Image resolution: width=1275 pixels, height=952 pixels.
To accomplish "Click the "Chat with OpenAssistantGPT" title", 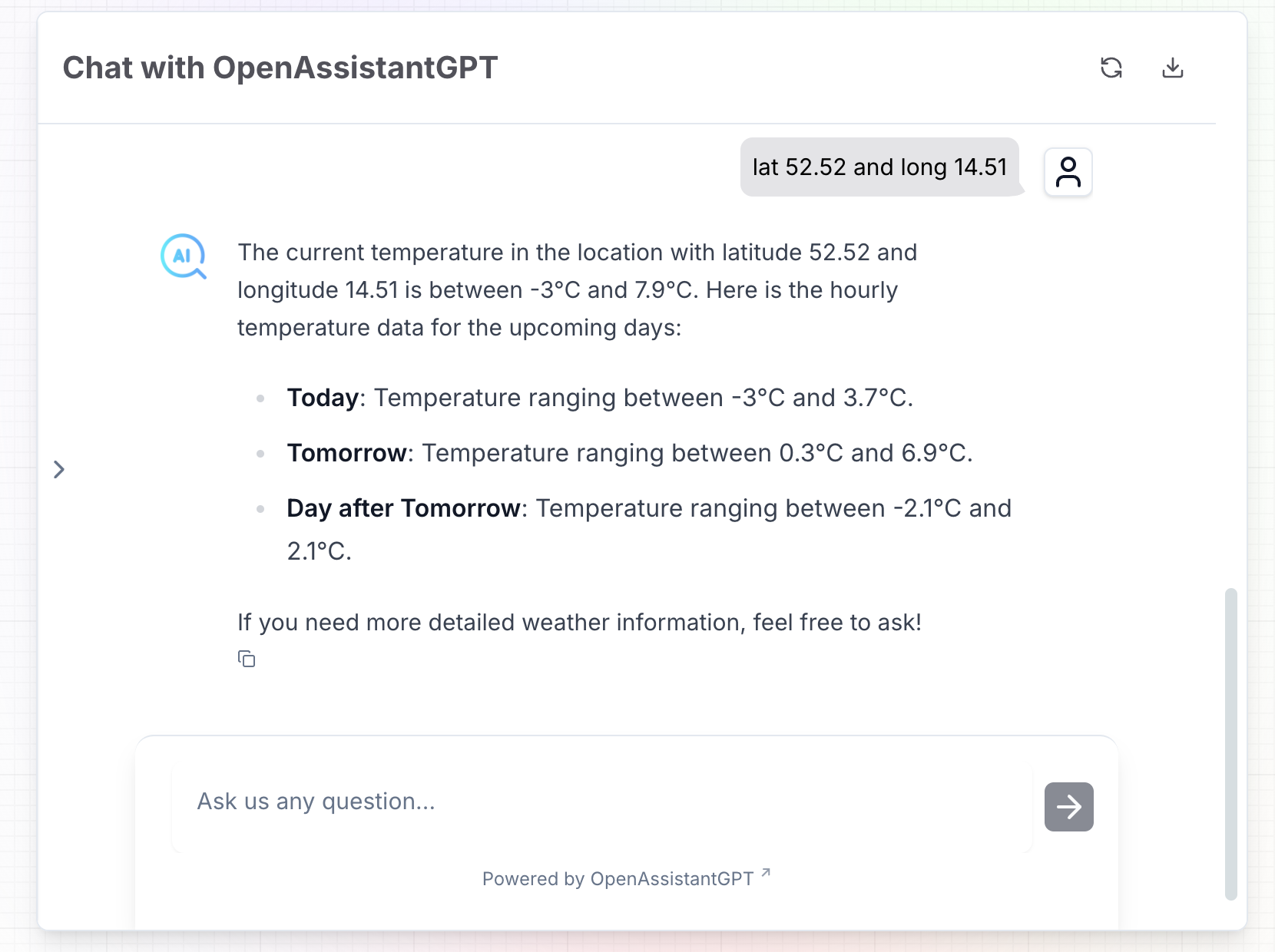I will [x=280, y=68].
